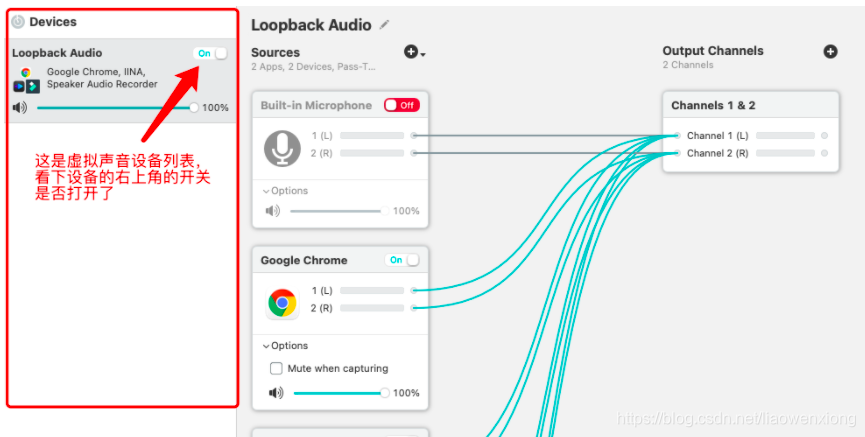Adjust the Built-in Microphone volume slider

tap(339, 211)
